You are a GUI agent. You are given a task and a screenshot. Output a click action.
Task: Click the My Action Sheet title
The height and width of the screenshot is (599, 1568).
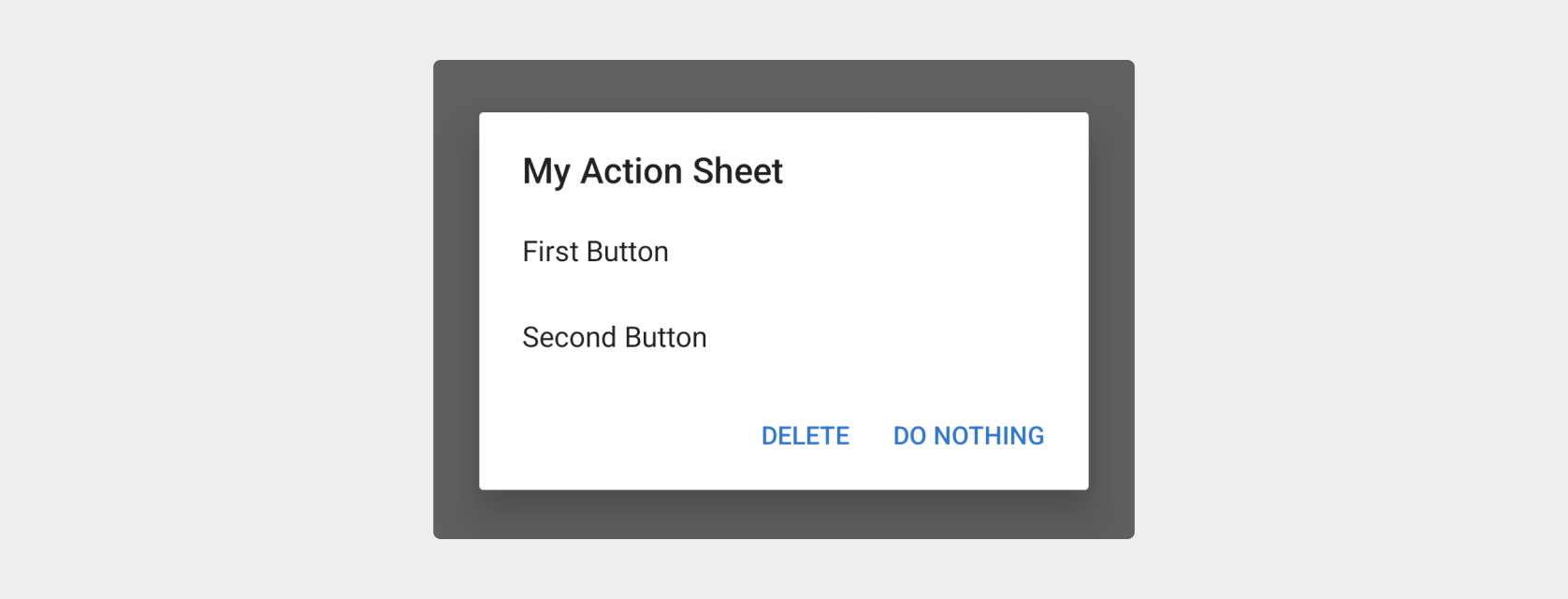click(652, 171)
